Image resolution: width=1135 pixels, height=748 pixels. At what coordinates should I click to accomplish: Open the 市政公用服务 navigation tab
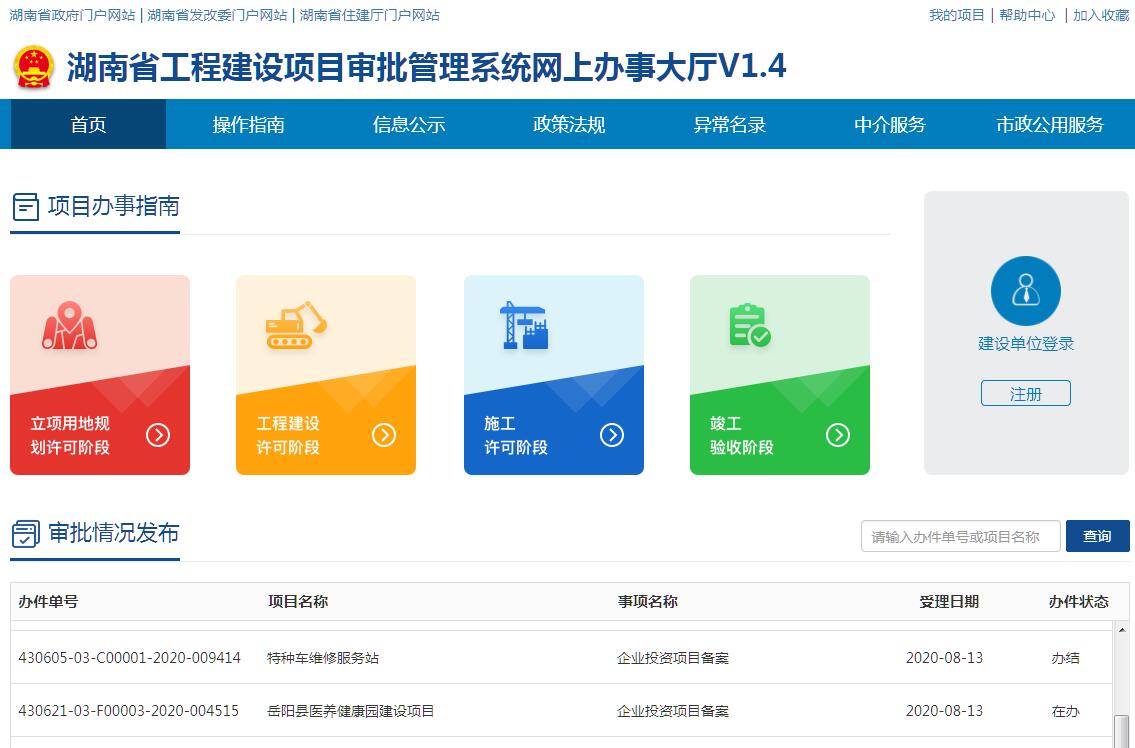pyautogui.click(x=1049, y=125)
